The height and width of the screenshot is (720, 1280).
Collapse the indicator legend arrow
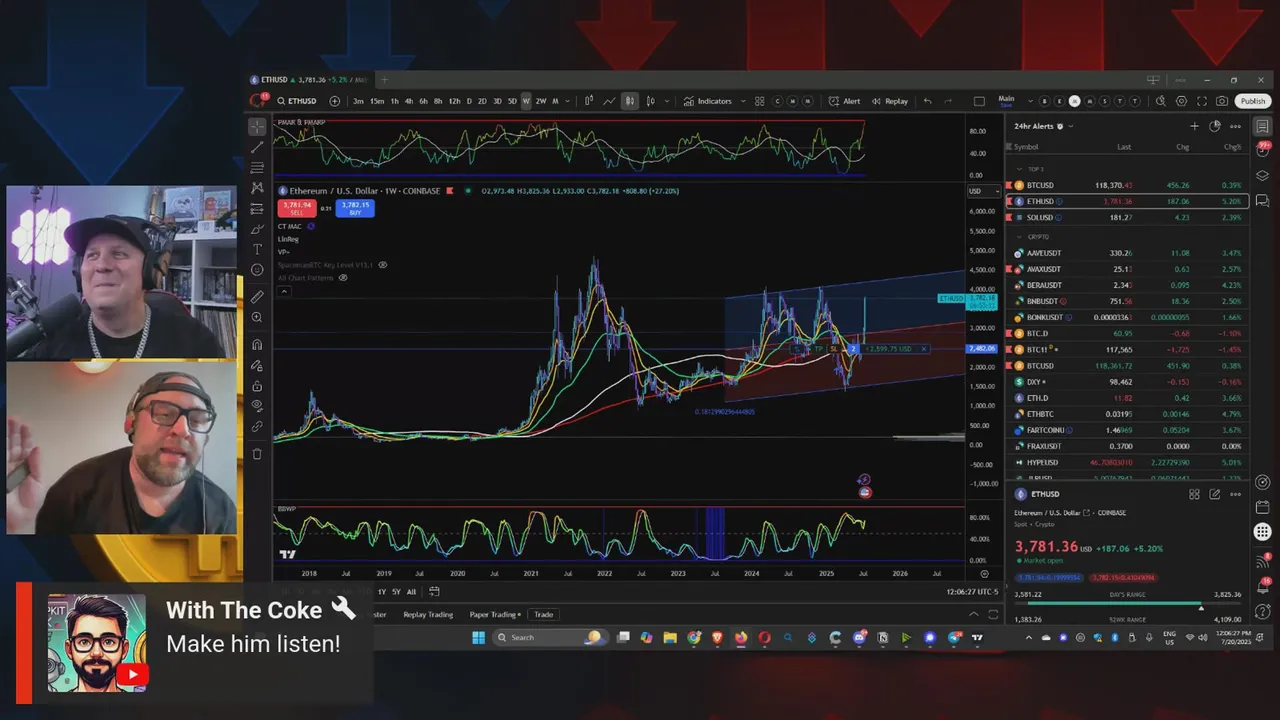tap(284, 292)
